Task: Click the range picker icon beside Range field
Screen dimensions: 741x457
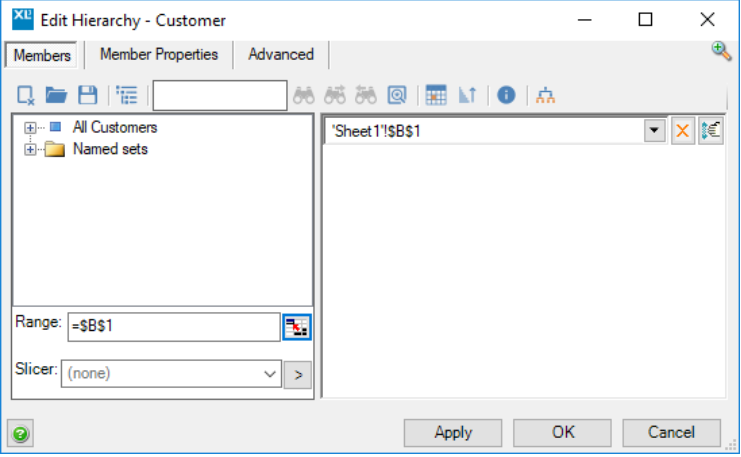Action: [297, 327]
